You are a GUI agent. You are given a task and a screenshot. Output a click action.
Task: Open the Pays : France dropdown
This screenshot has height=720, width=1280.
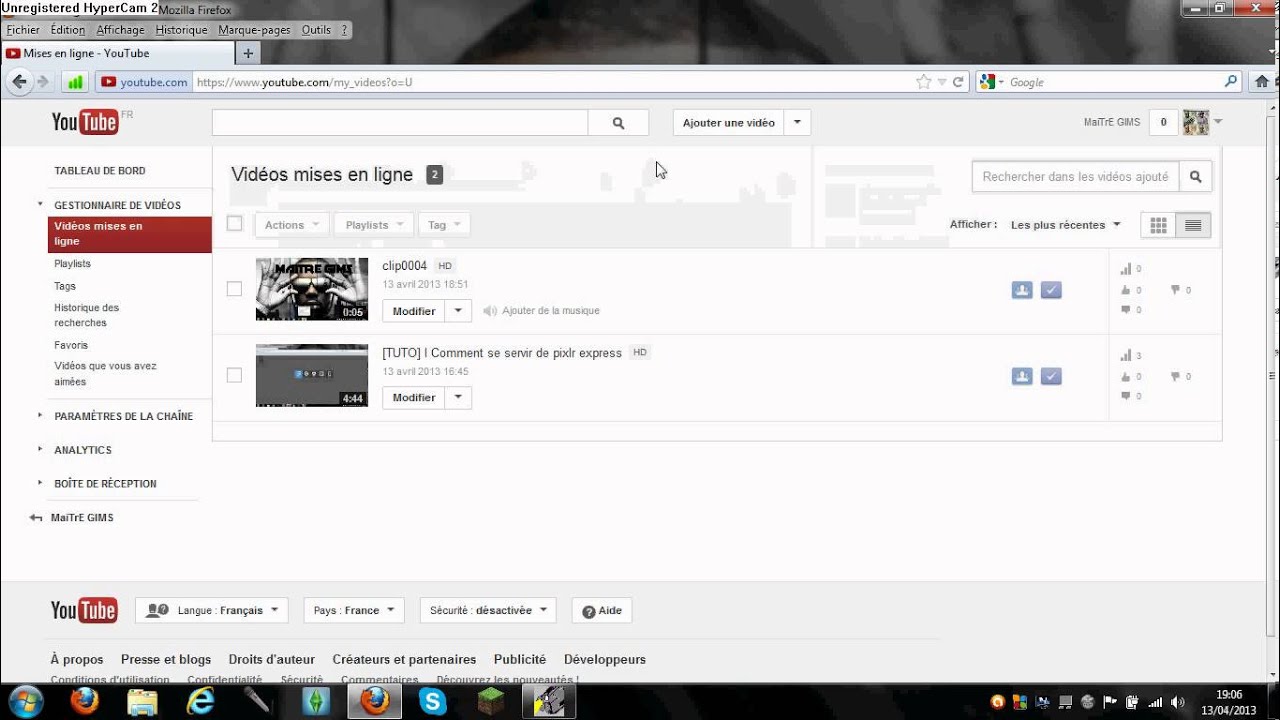pos(354,610)
